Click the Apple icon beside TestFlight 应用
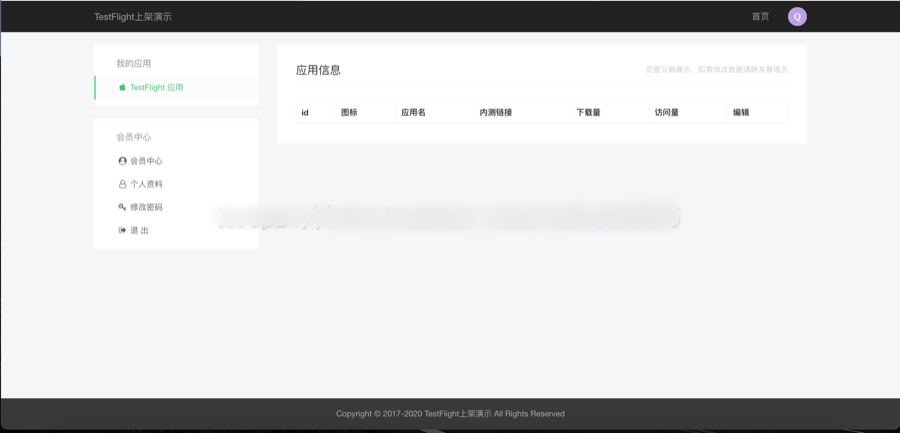Image resolution: width=900 pixels, height=433 pixels. click(x=123, y=88)
